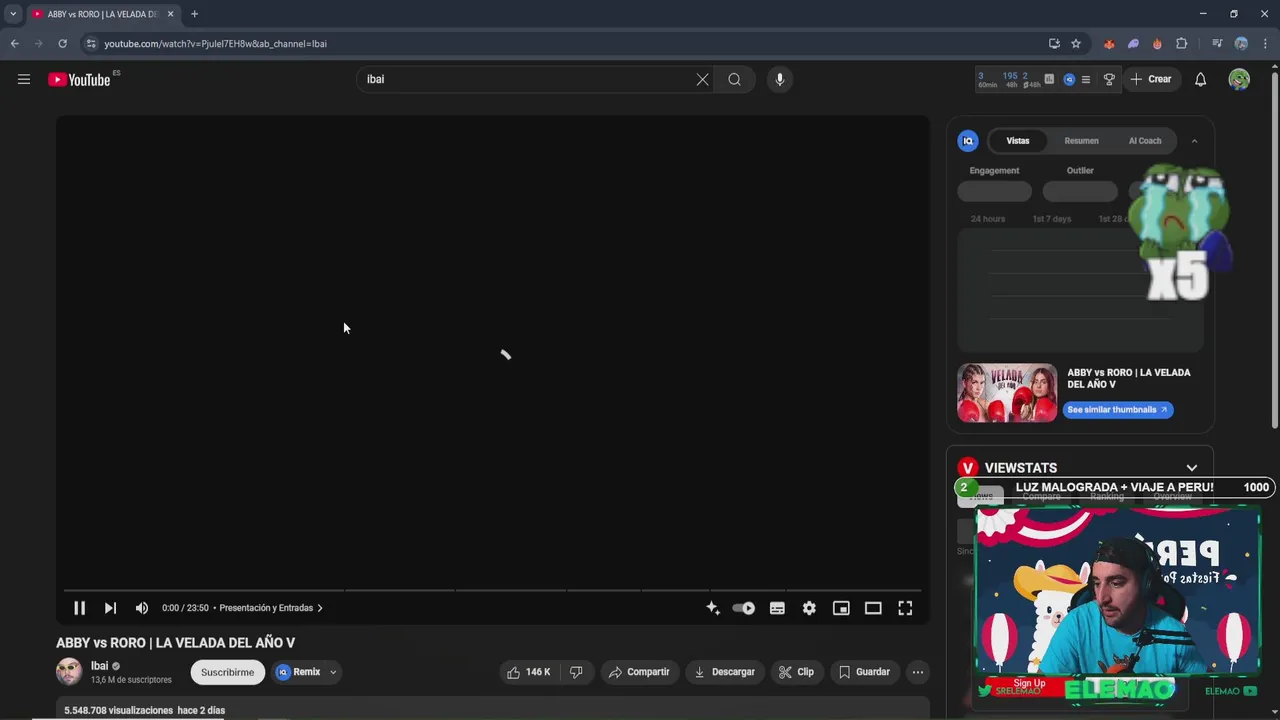Screen dimensions: 1280x720
Task: Open the Velada thumbnail in the IQ panel
Action: pyautogui.click(x=1007, y=393)
